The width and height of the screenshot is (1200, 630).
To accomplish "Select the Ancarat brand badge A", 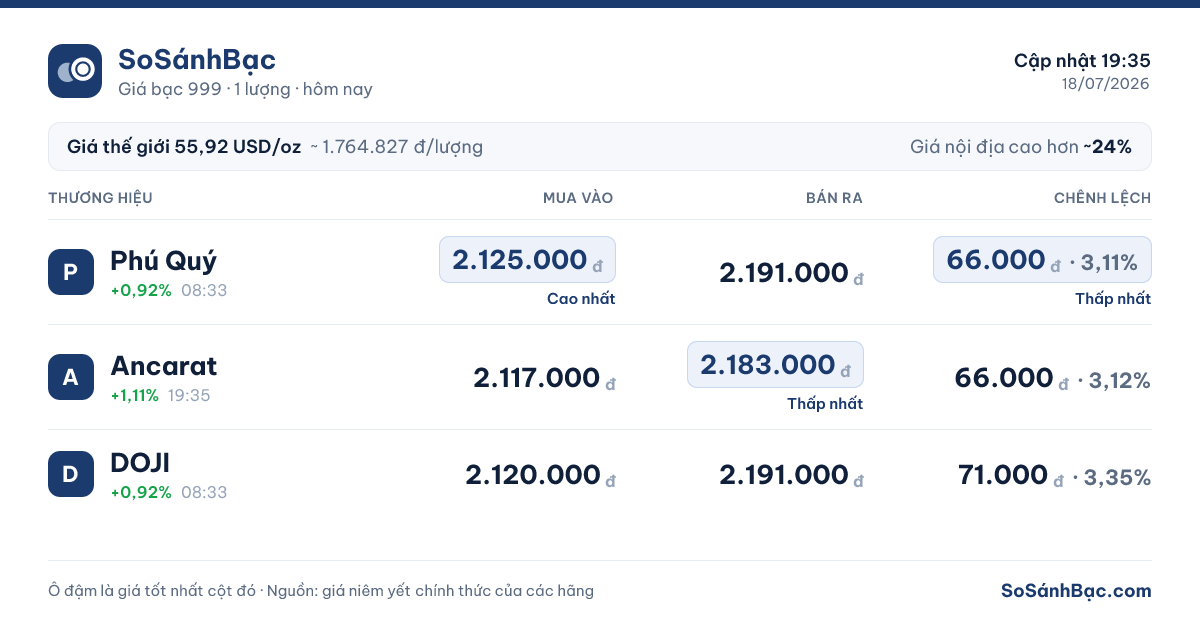I will (71, 377).
